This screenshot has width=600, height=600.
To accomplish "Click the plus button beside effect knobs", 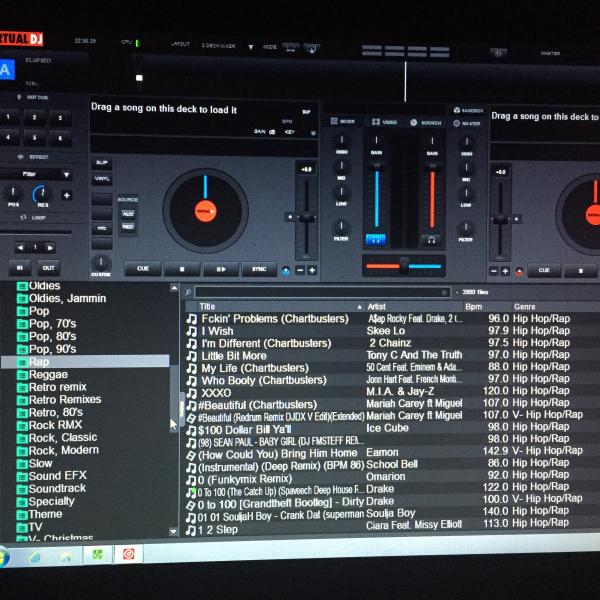I will [67, 196].
